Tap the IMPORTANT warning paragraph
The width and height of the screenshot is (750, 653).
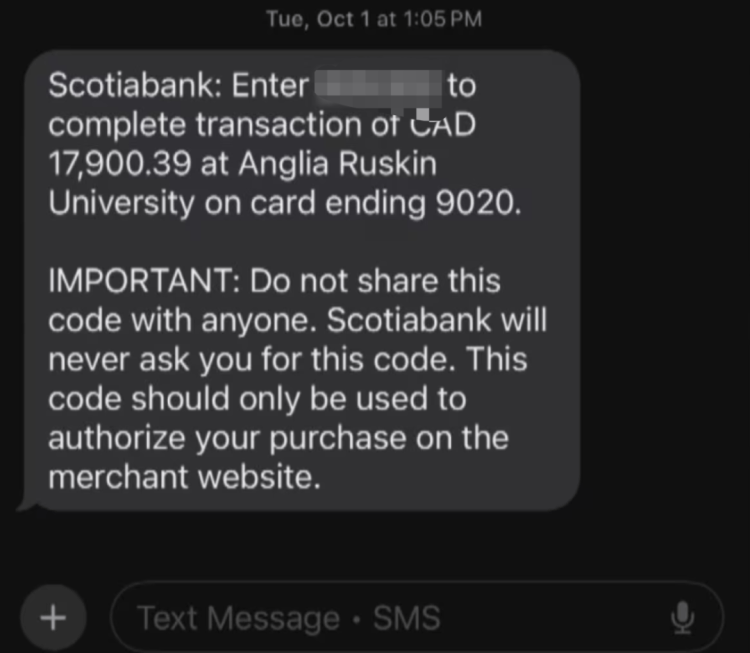click(x=298, y=378)
